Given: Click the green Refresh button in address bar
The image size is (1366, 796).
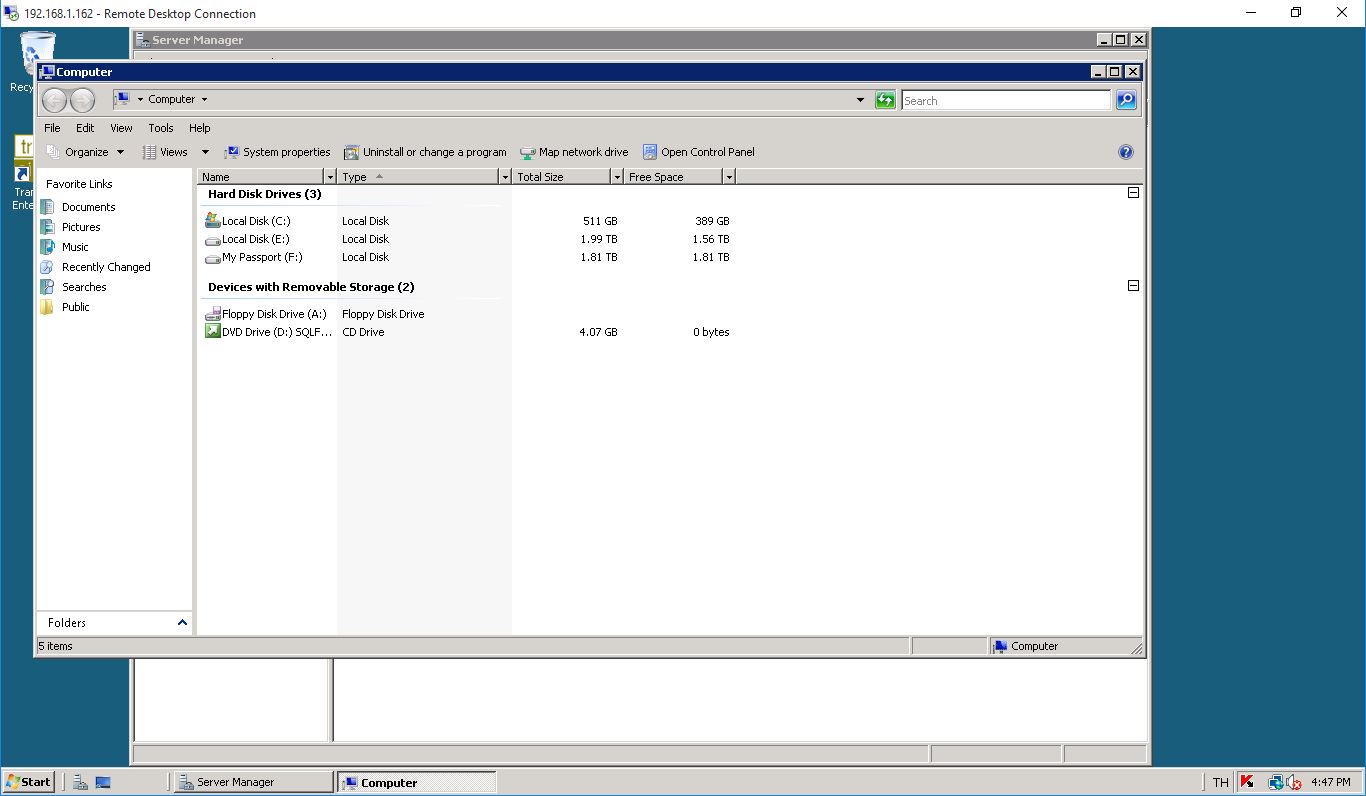Looking at the screenshot, I should click(885, 100).
